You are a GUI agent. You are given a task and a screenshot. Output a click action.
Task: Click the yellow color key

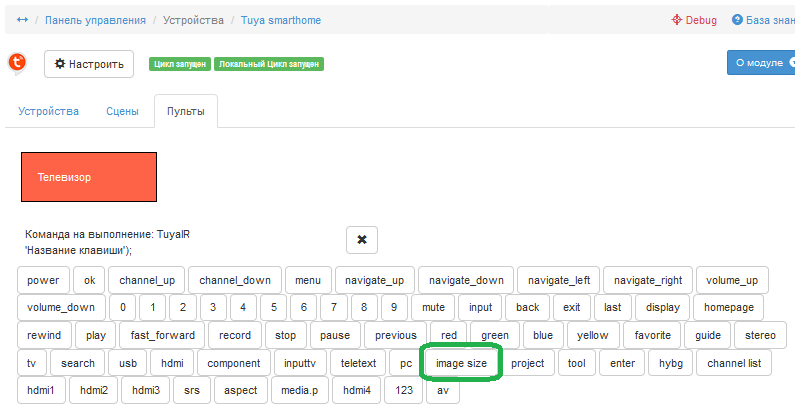tap(593, 335)
